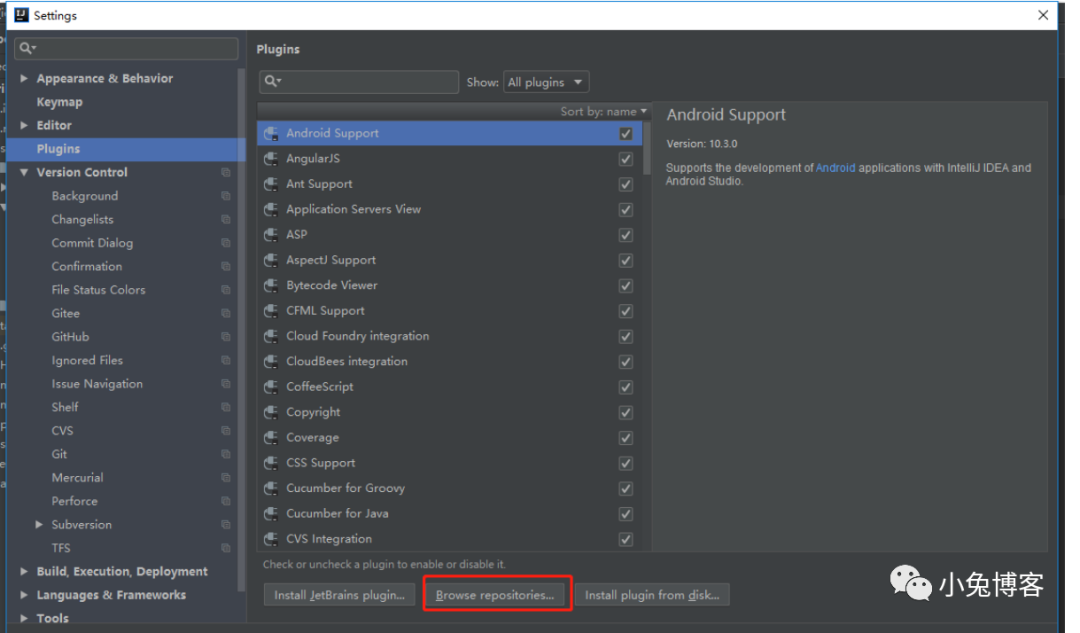Click the settings tree vertical scrollbar
Image resolution: width=1080 pixels, height=633 pixels.
point(241,329)
